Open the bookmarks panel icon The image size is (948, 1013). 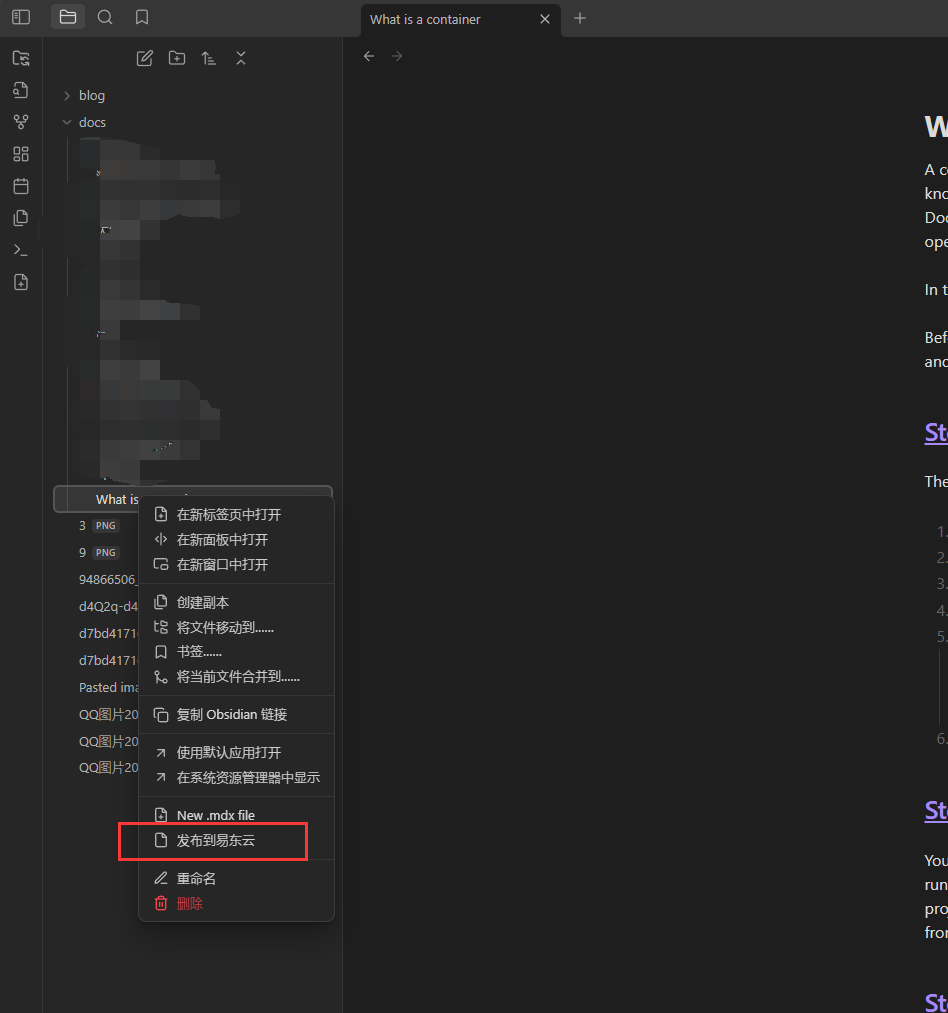pos(142,17)
